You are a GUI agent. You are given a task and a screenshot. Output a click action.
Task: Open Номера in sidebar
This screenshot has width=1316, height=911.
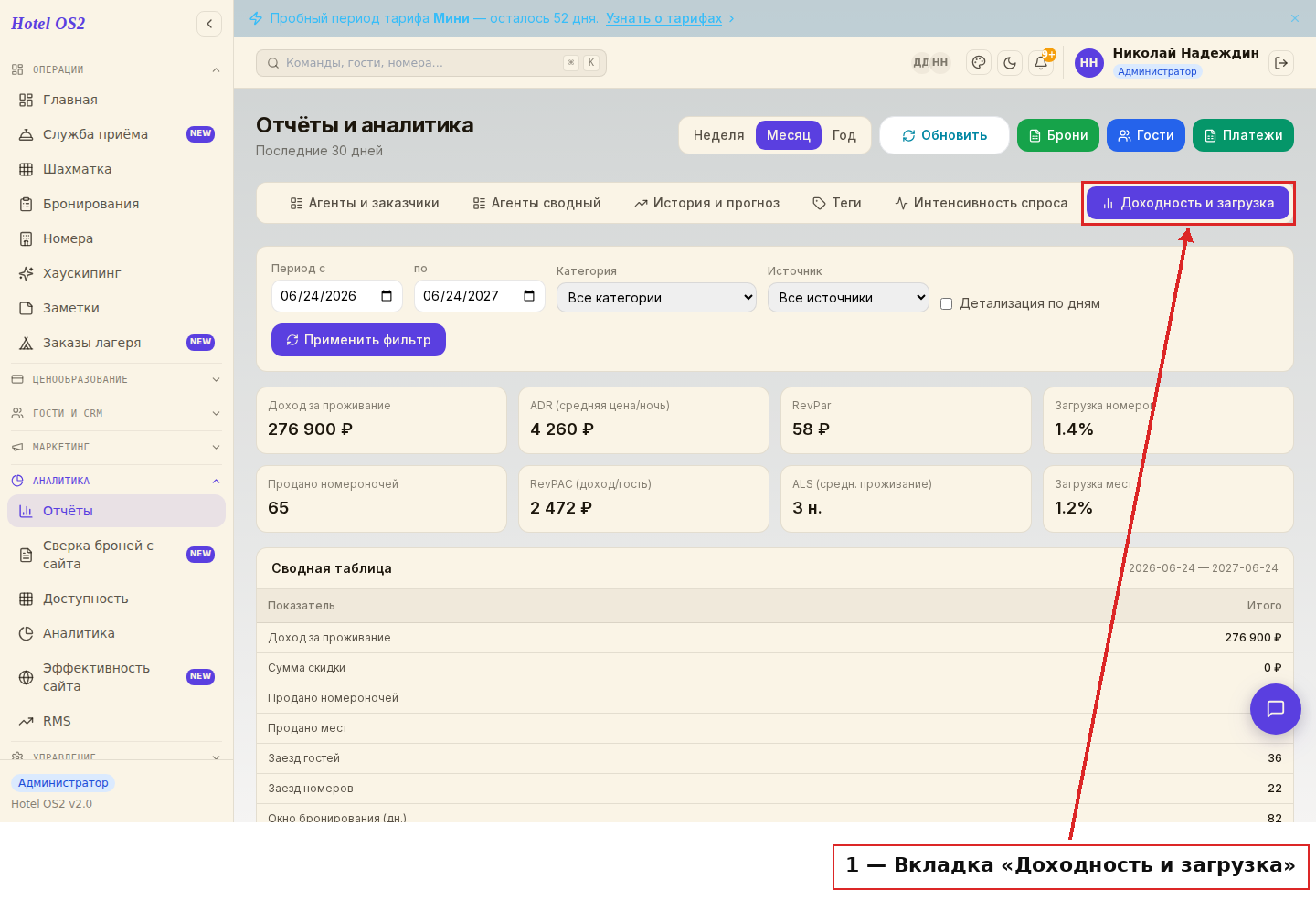point(116,238)
